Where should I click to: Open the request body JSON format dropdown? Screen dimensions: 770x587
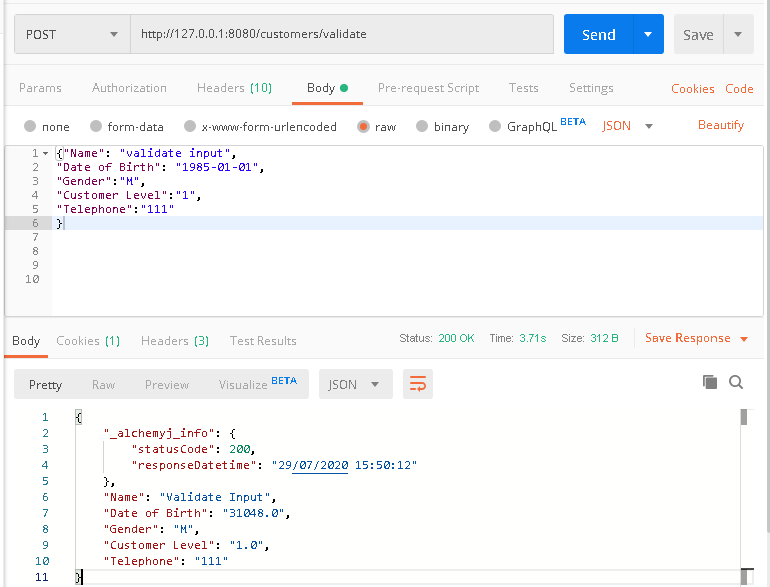(x=628, y=126)
